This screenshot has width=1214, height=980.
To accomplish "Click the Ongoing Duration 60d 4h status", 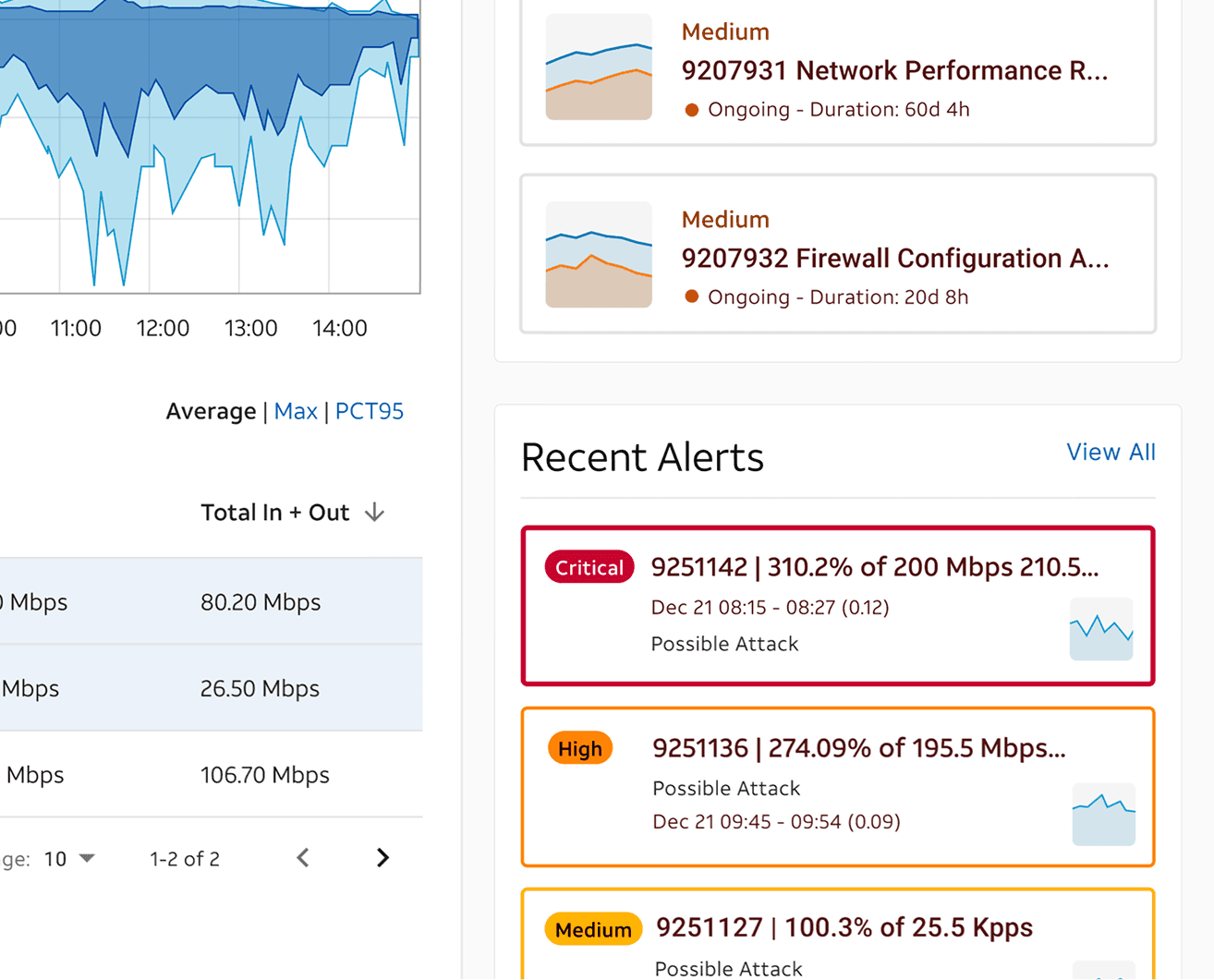I will click(827, 110).
